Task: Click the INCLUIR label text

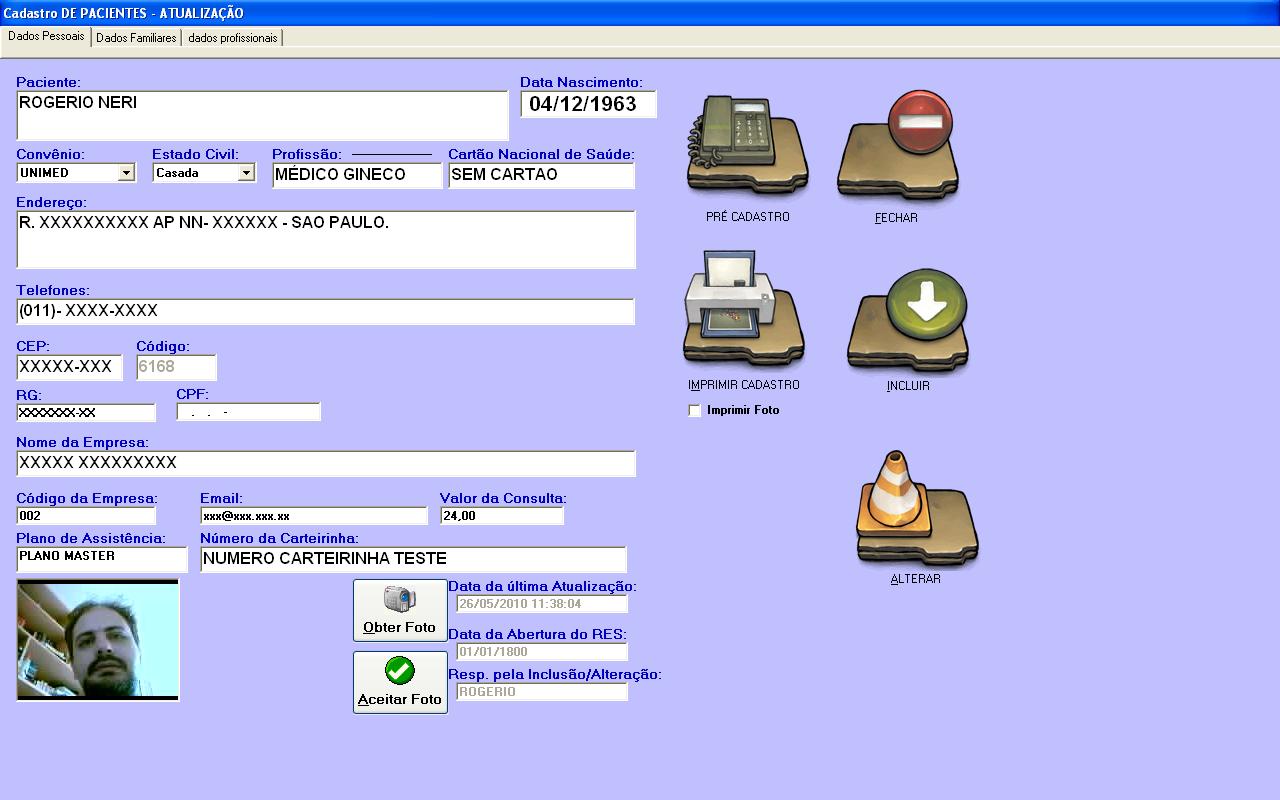Action: [x=908, y=386]
